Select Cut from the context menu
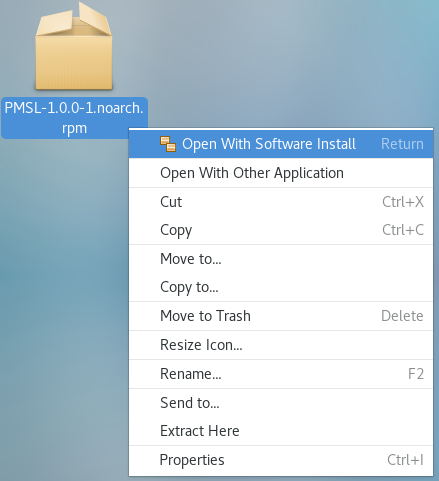 tap(281, 202)
